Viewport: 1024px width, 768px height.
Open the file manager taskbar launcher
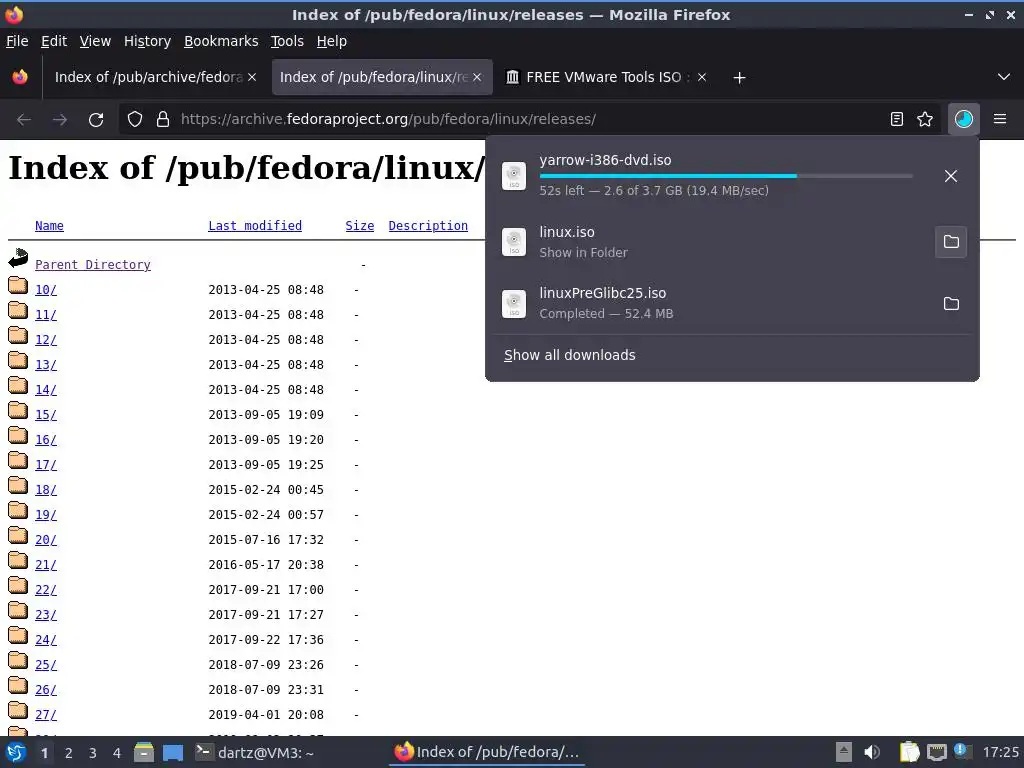tap(144, 753)
